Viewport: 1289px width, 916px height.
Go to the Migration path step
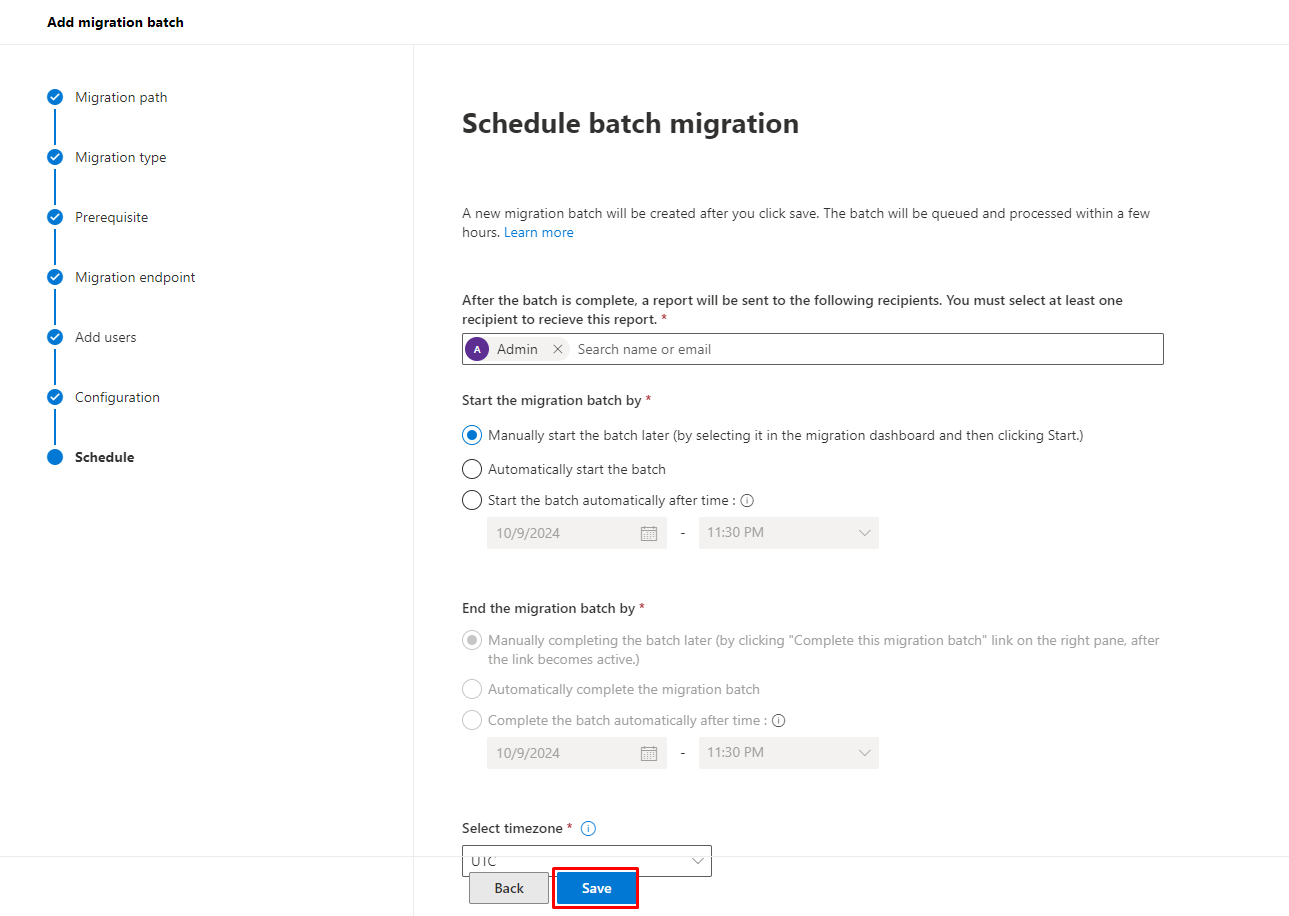click(121, 97)
